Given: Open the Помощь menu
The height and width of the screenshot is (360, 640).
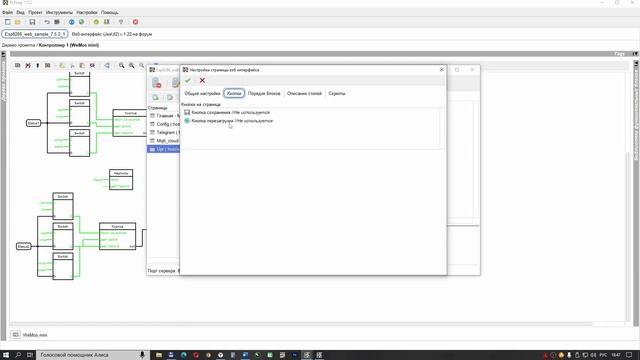Looking at the screenshot, I should tap(110, 12).
